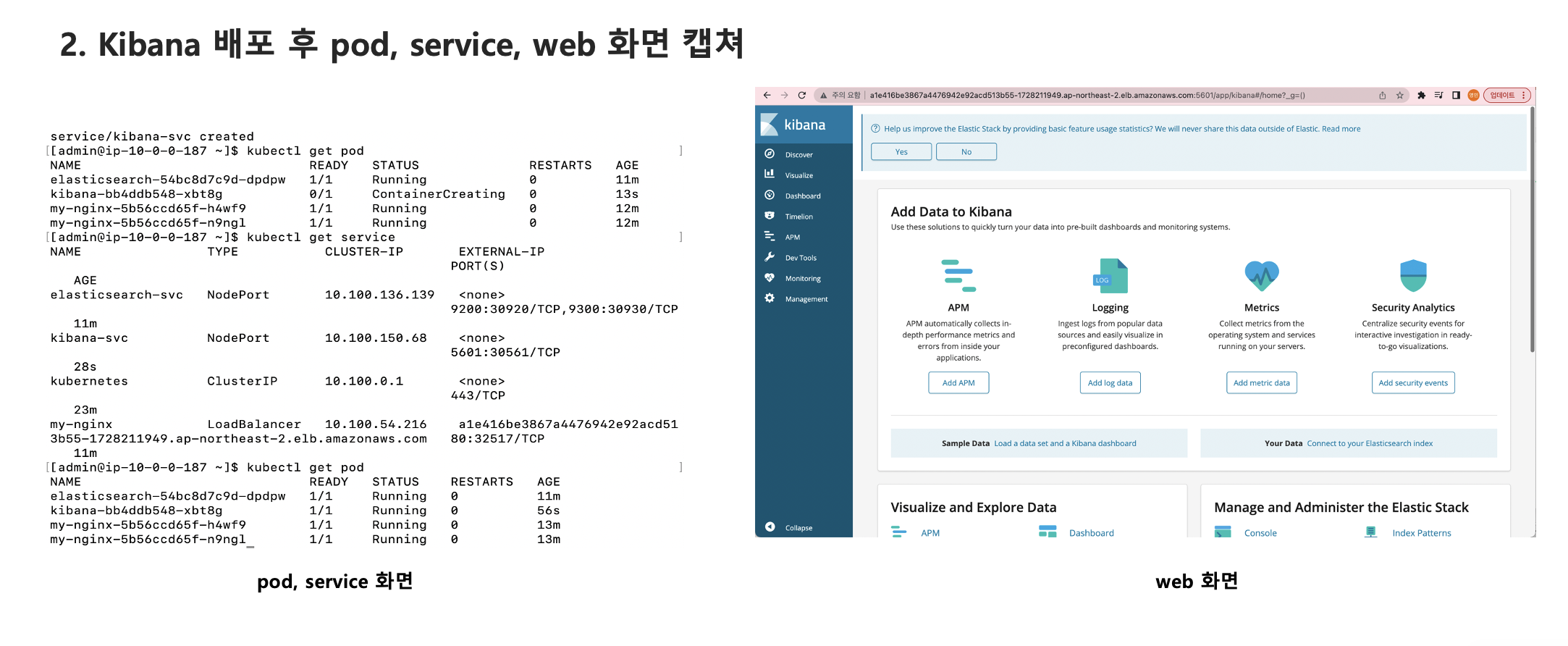Click the browser forward arrow
The width and height of the screenshot is (1568, 646).
coord(784,96)
